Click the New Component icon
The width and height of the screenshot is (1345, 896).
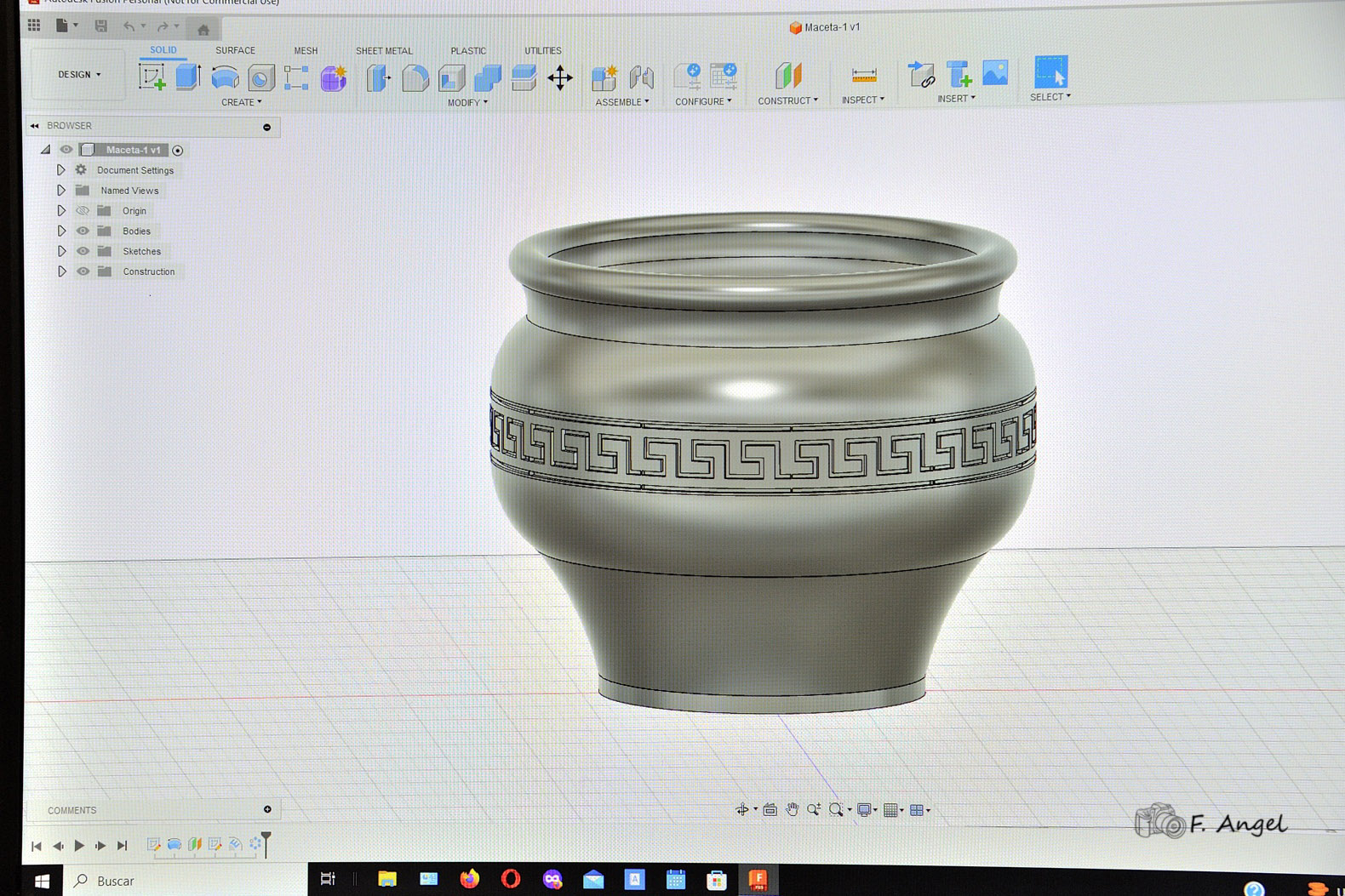pyautogui.click(x=604, y=77)
